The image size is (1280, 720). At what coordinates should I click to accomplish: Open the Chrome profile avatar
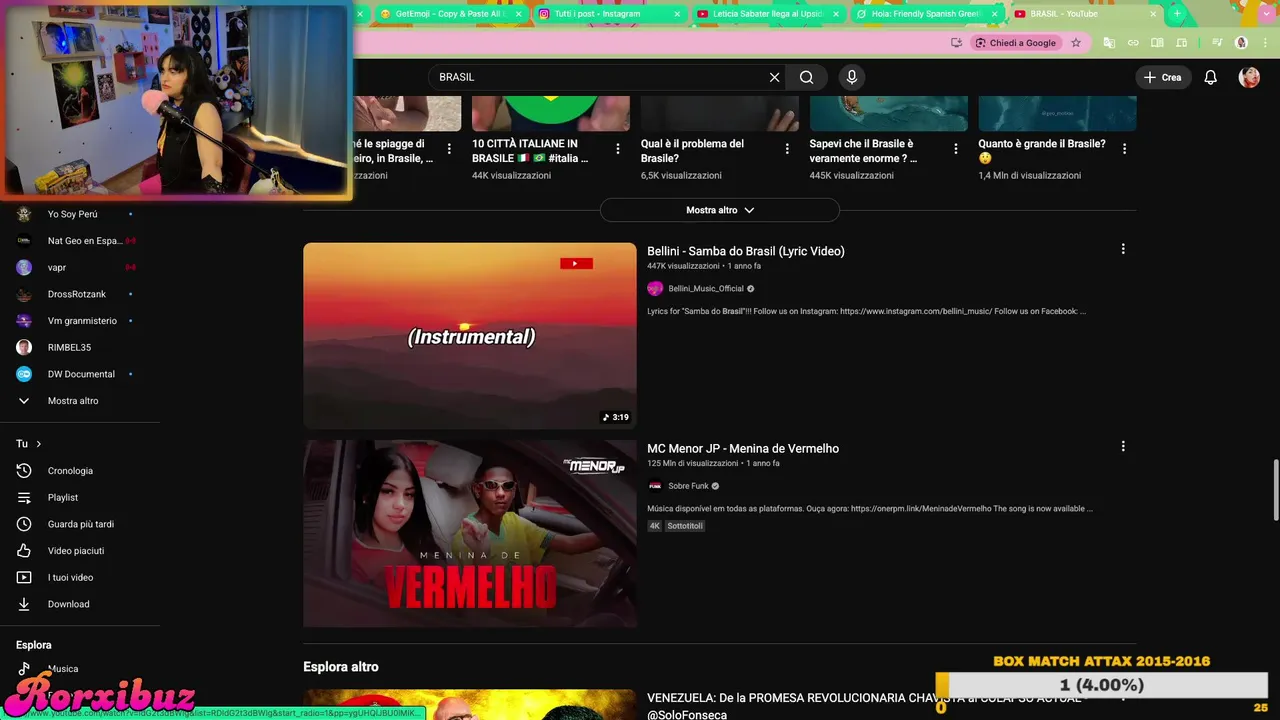pyautogui.click(x=1241, y=43)
